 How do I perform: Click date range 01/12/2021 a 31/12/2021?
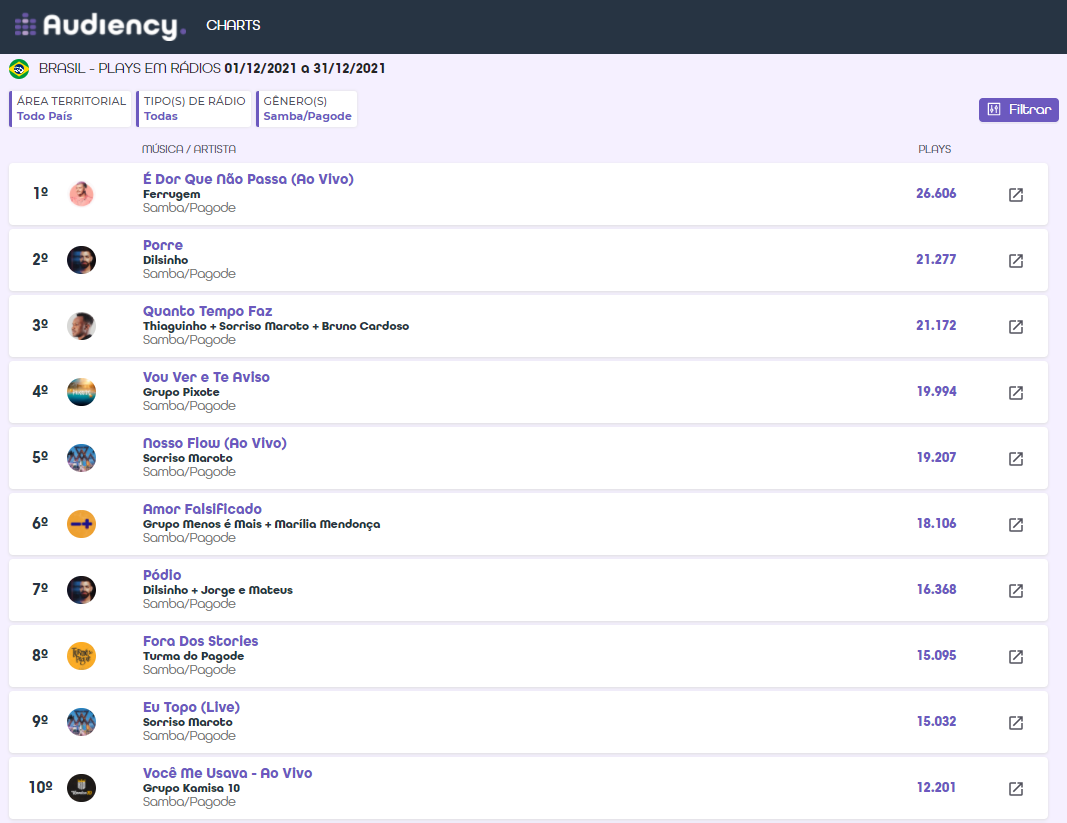click(305, 69)
